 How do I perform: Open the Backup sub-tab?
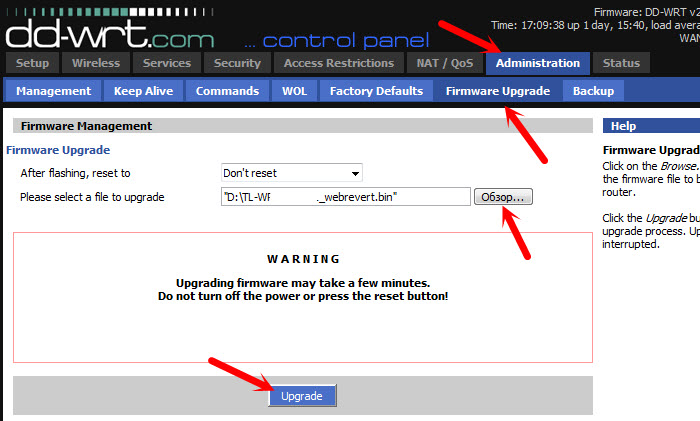point(593,91)
